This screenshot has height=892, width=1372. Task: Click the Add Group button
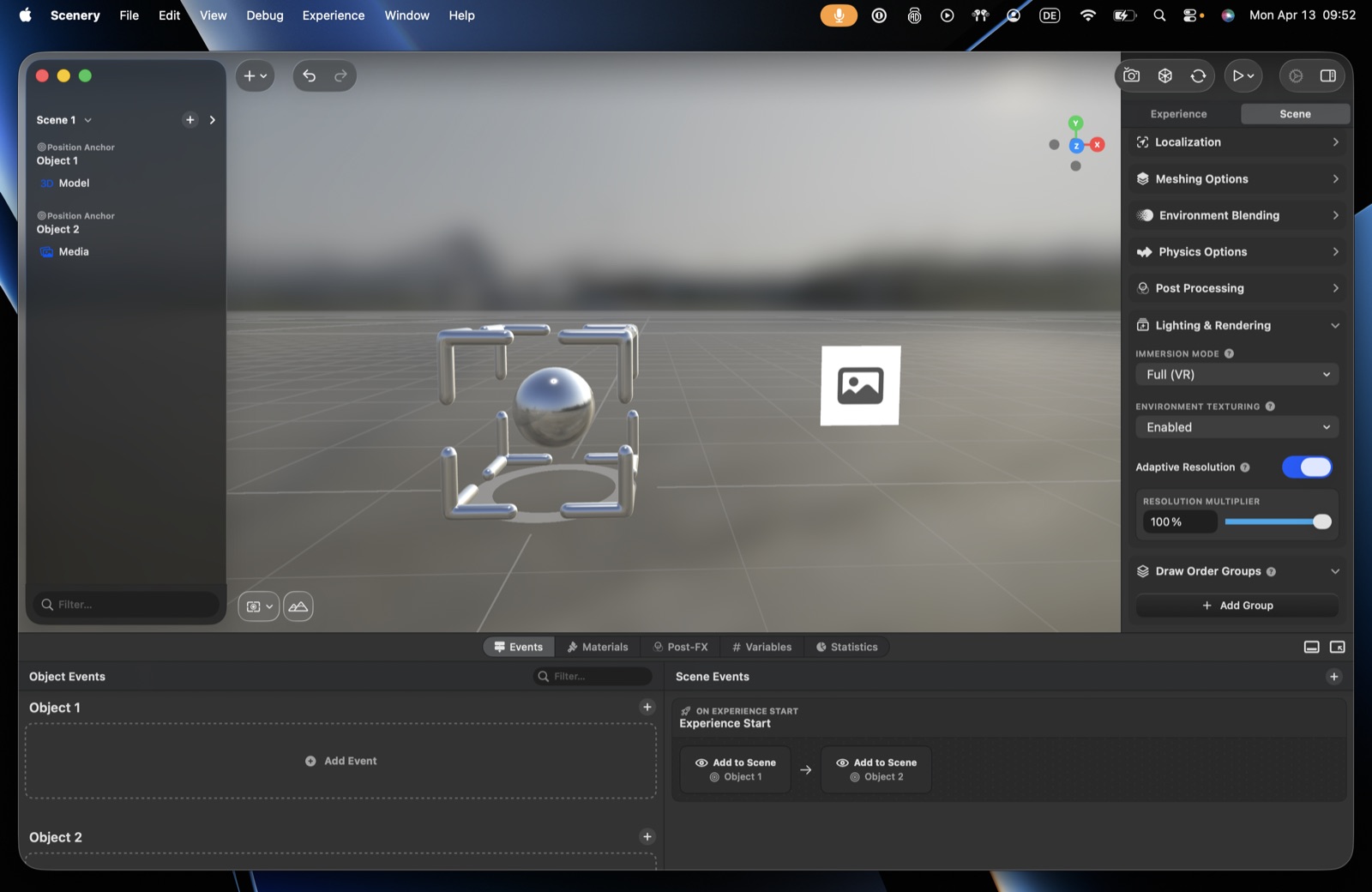[1237, 606]
